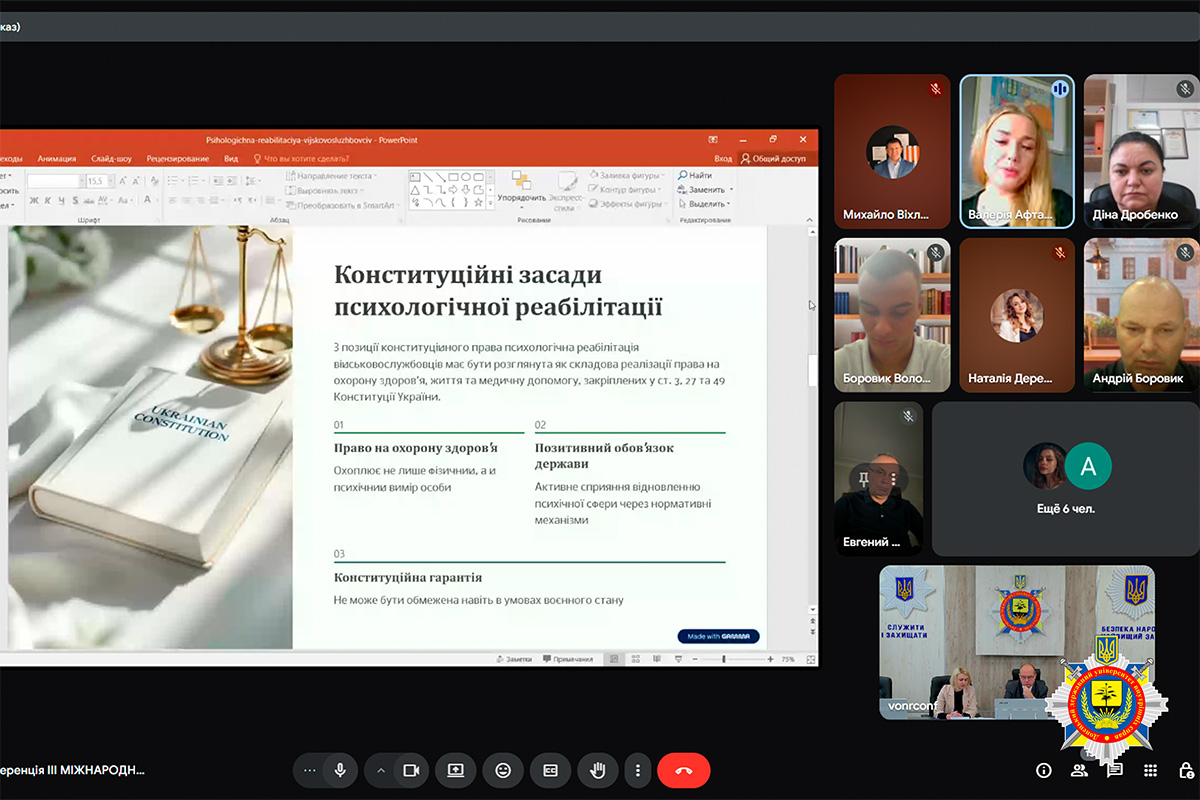The width and height of the screenshot is (1200, 800).
Task: Expand video settings arrow next to the camera
Action: pos(380,770)
